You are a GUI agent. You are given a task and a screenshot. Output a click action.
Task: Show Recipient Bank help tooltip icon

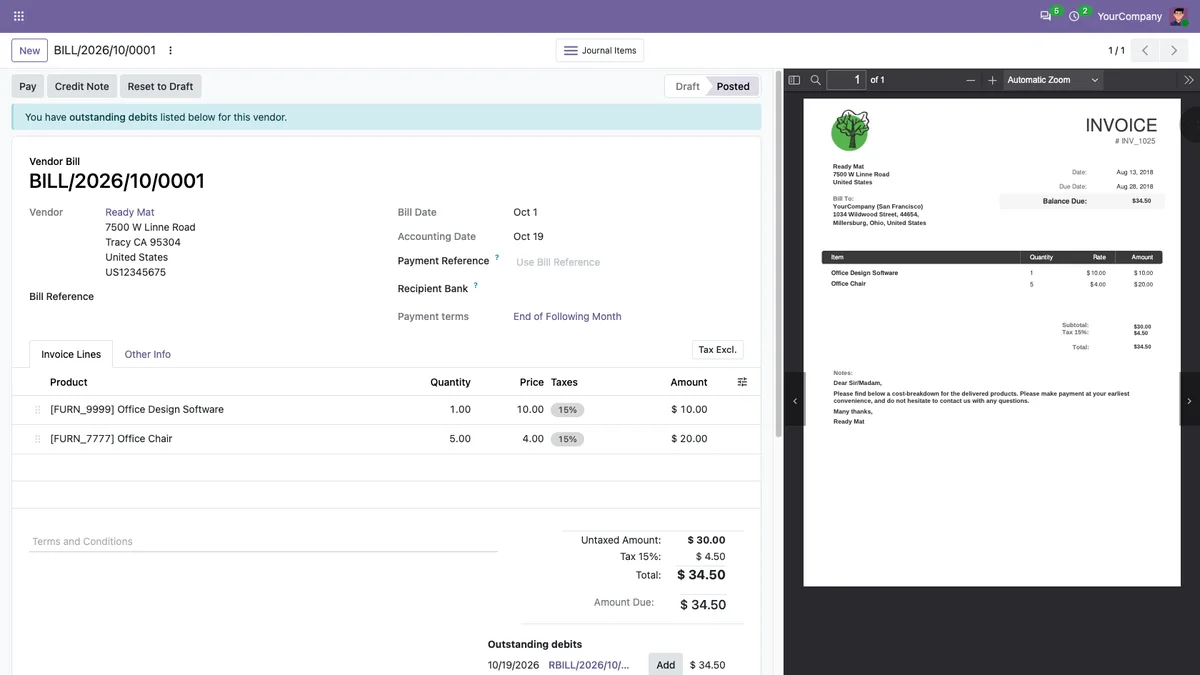click(x=476, y=286)
